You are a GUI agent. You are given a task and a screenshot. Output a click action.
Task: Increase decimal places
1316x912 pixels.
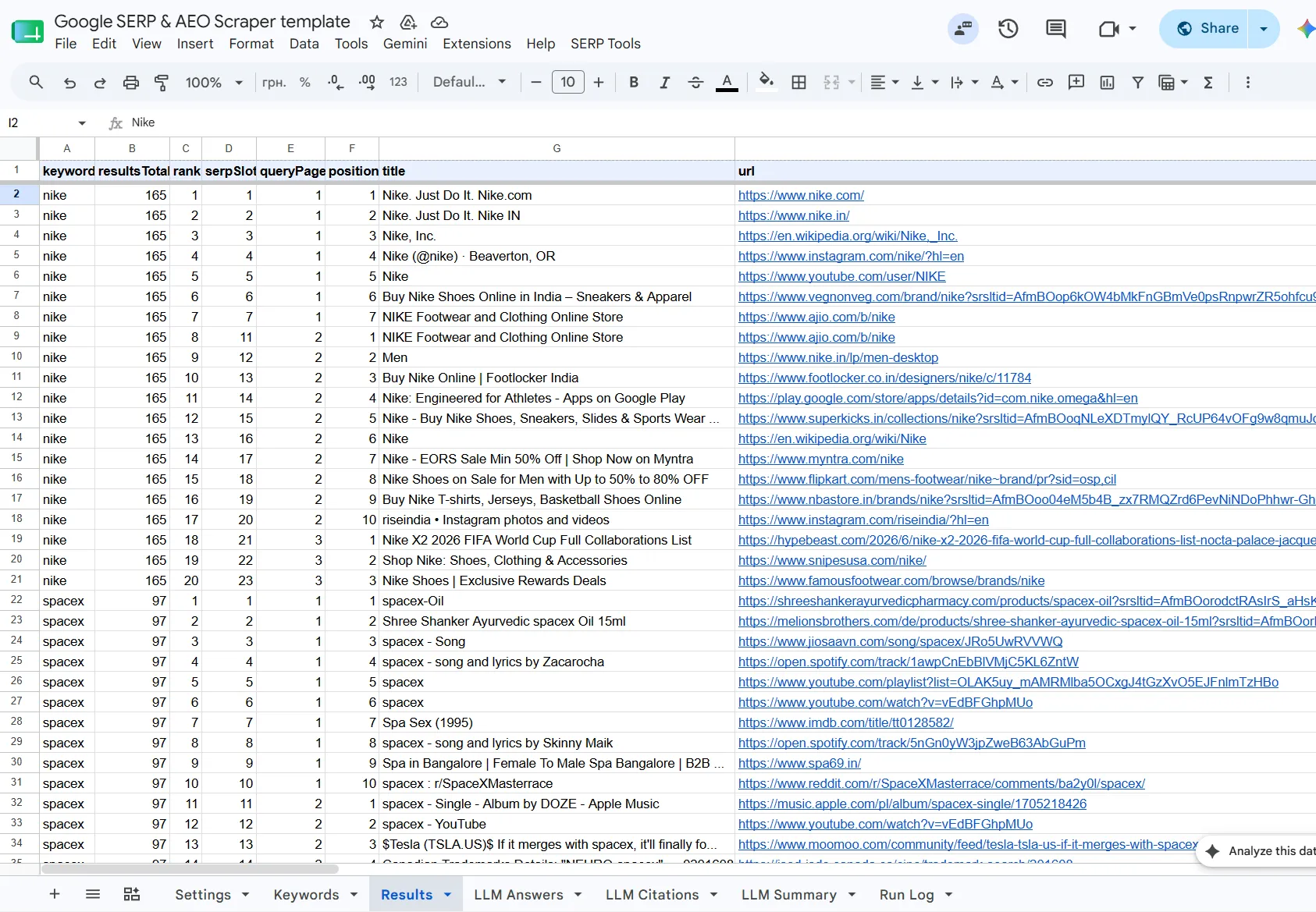coord(367,82)
